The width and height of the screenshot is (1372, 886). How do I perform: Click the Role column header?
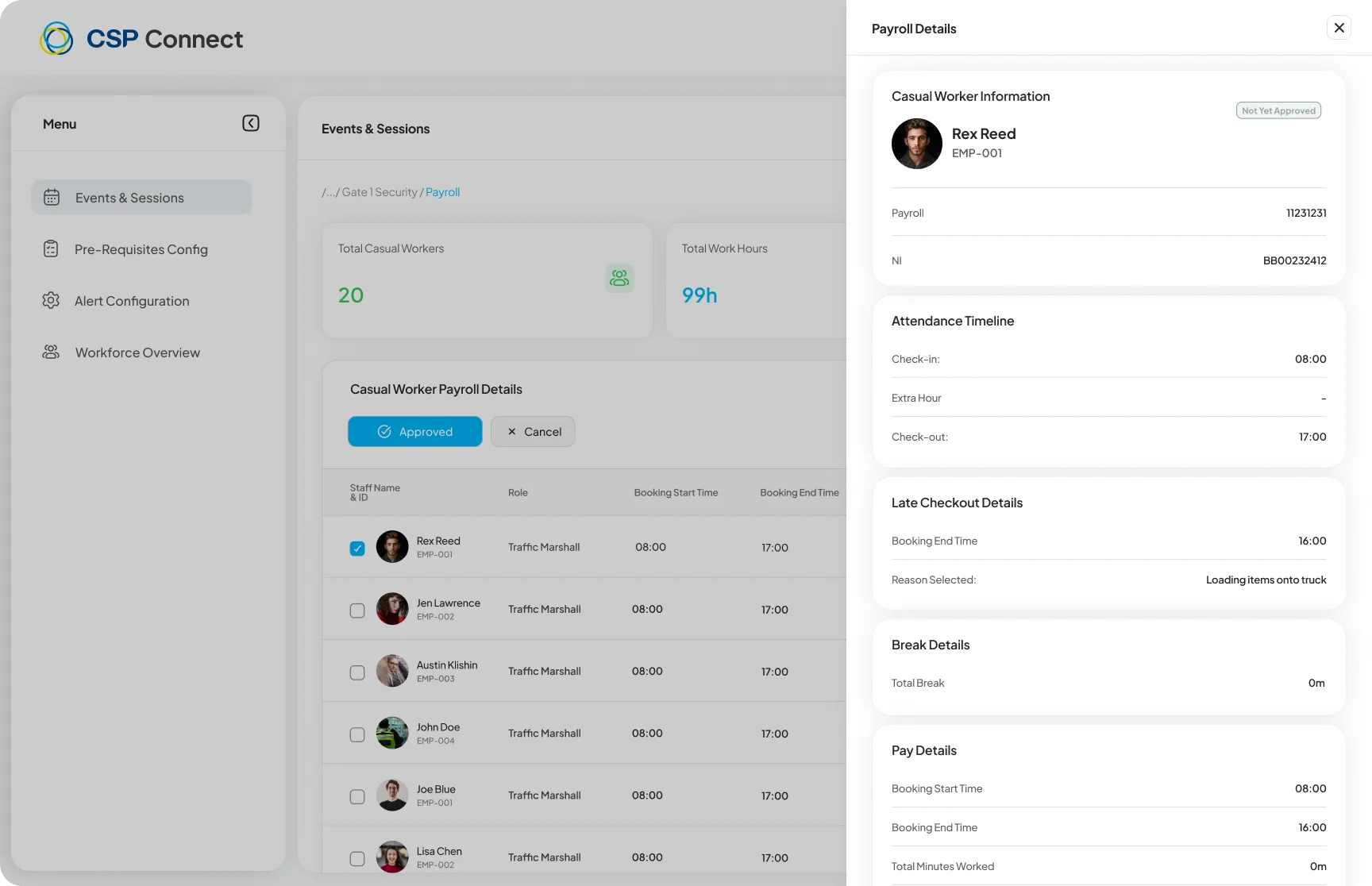point(518,492)
